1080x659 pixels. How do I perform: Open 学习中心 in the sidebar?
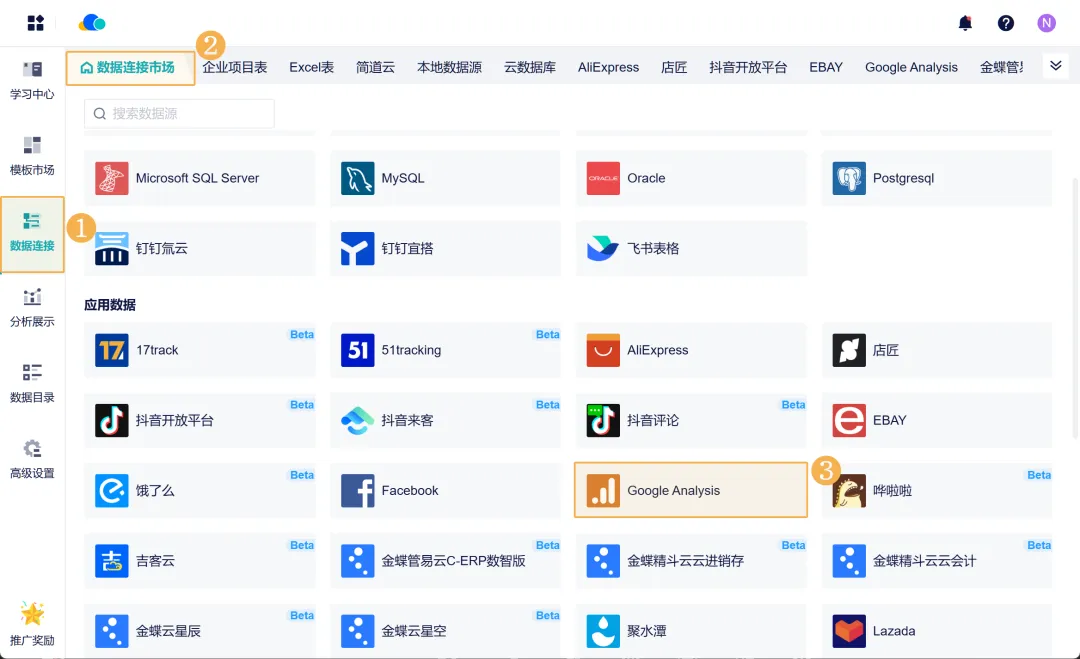[32, 80]
